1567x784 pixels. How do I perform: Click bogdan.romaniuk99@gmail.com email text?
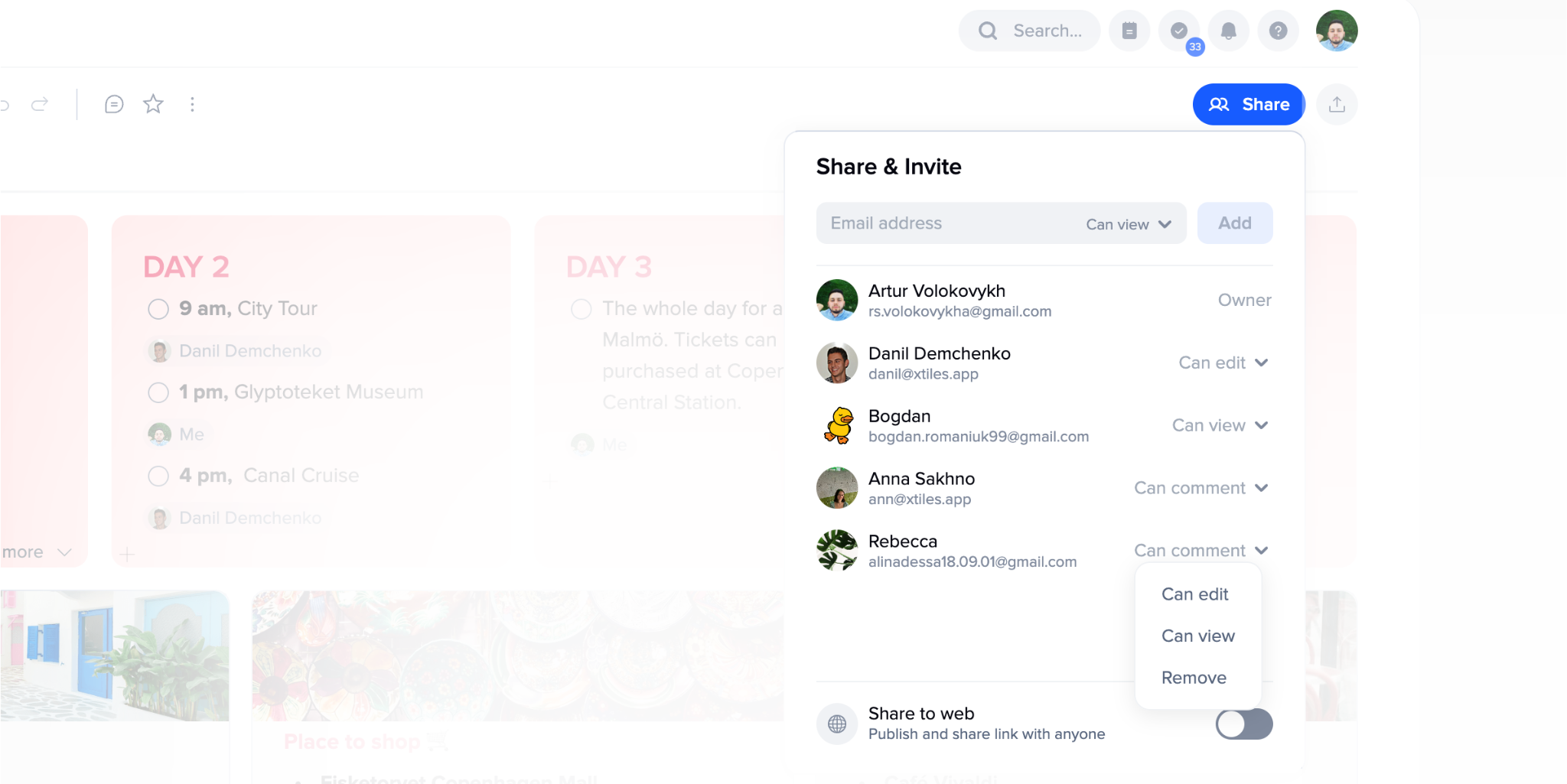tap(978, 437)
